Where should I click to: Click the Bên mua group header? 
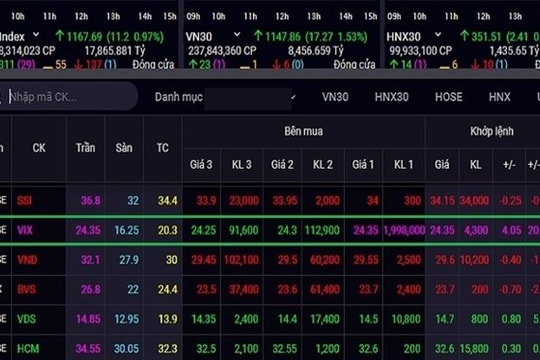[303, 131]
